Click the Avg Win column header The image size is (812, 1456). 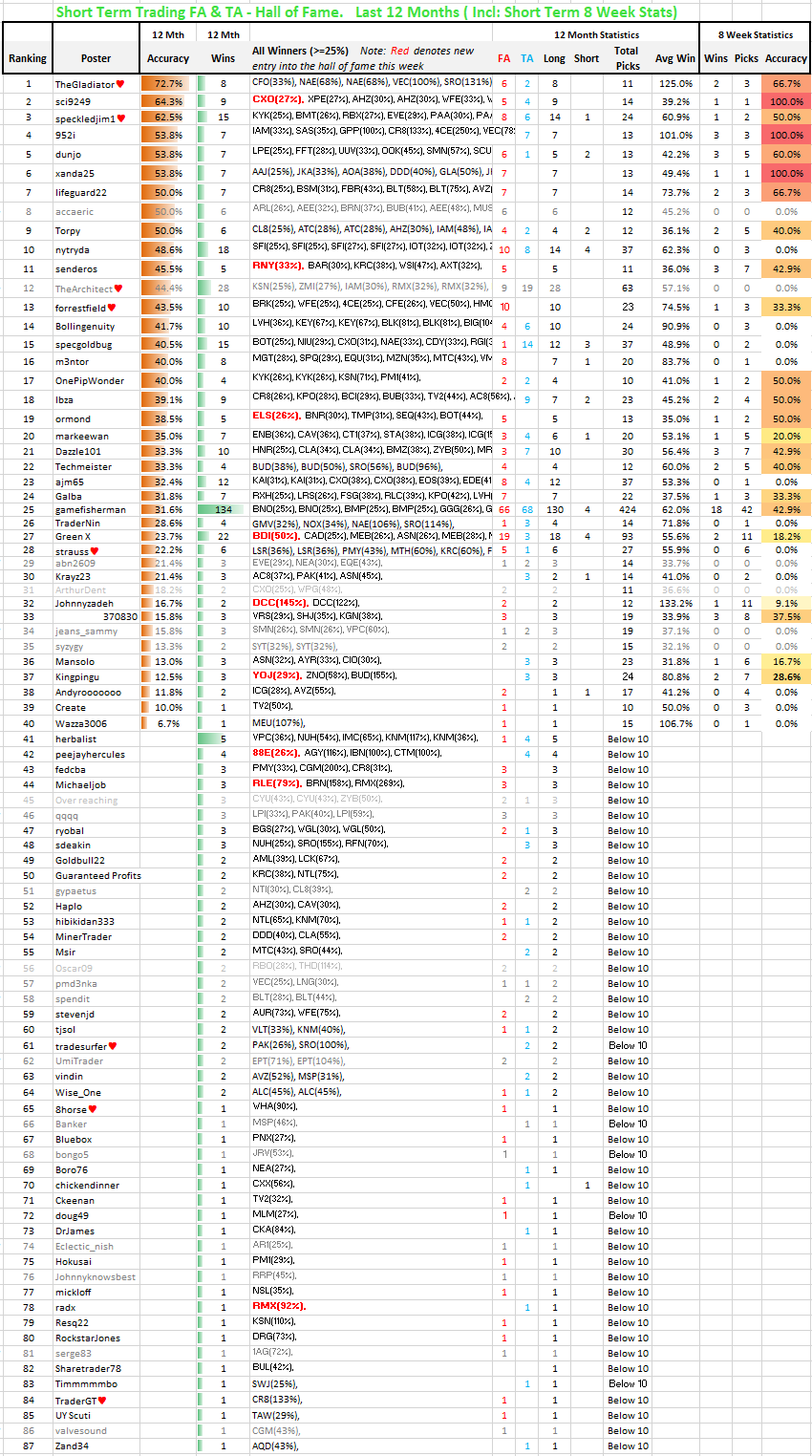point(675,58)
